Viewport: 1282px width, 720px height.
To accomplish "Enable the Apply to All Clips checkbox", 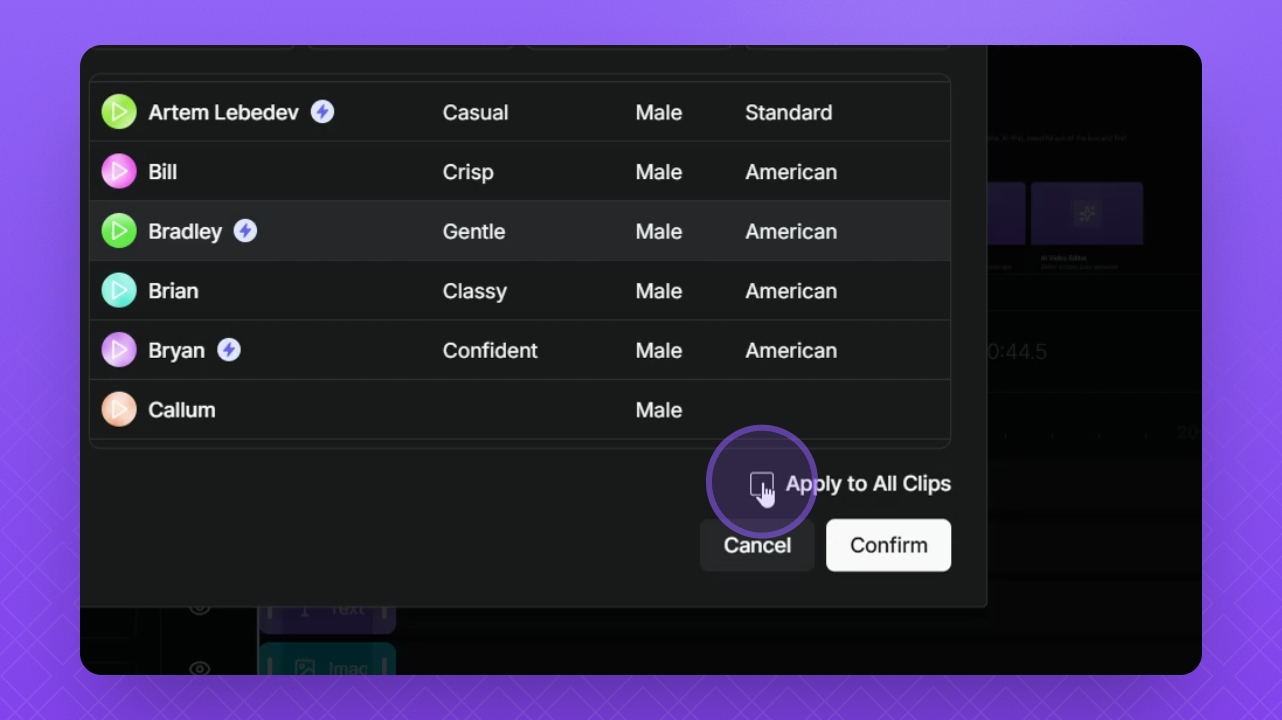I will pos(762,484).
